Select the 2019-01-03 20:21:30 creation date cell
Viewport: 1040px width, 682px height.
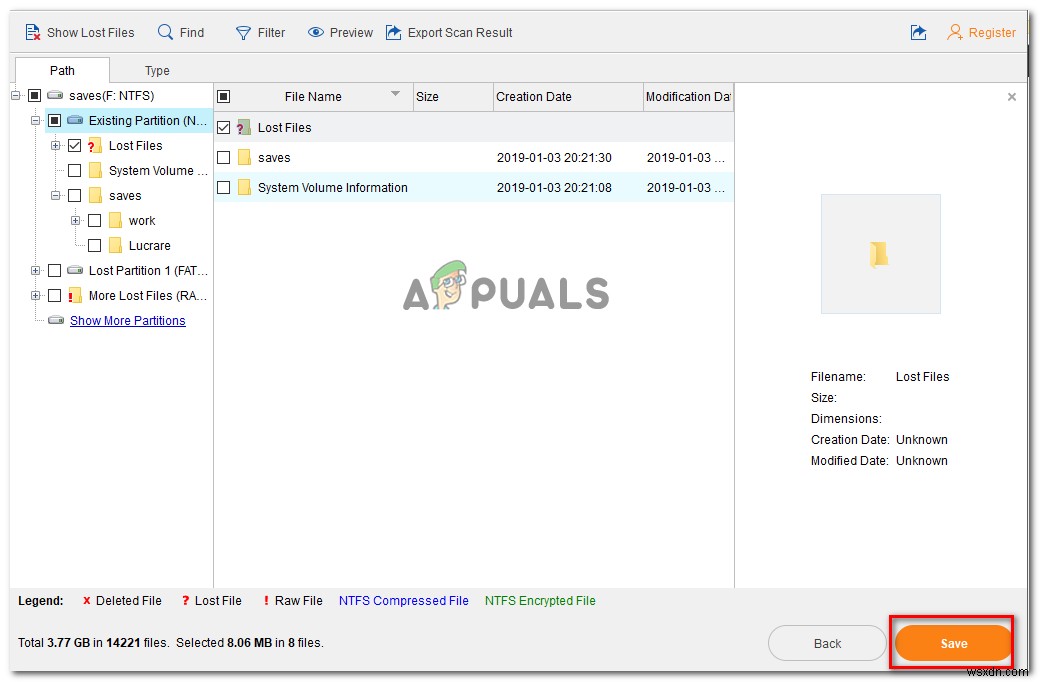554,157
